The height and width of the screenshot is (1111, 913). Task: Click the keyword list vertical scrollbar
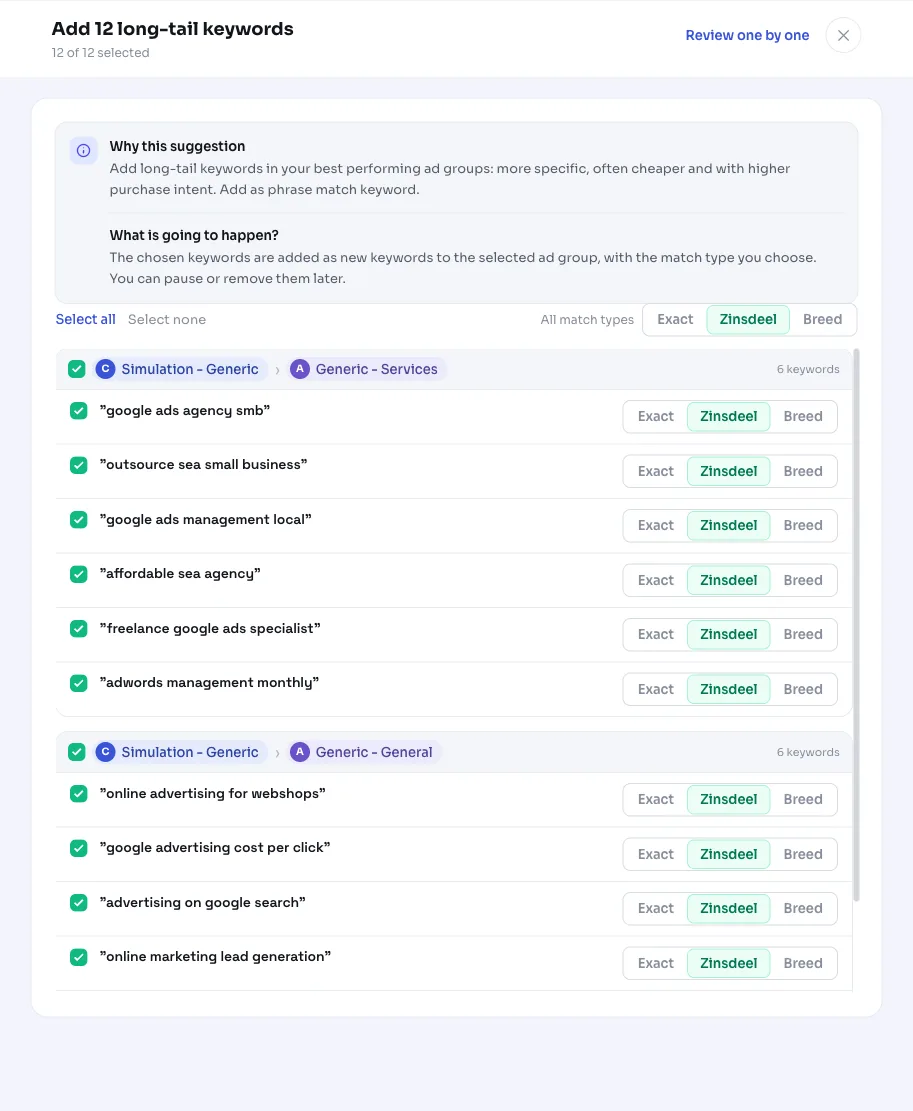coord(856,624)
